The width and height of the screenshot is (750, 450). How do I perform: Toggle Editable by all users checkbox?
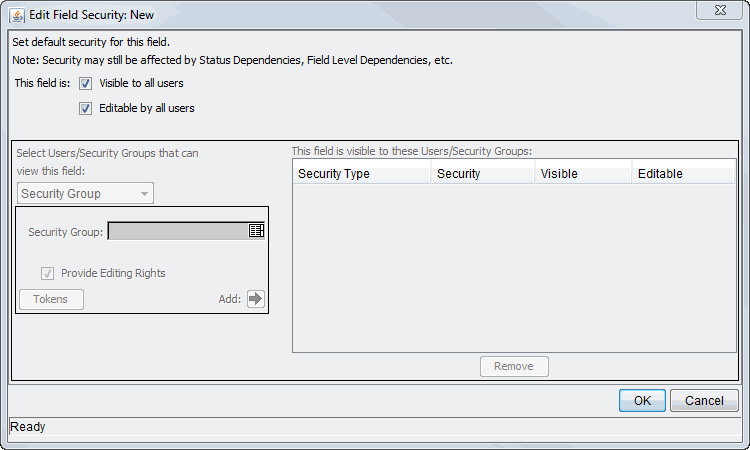(85, 108)
